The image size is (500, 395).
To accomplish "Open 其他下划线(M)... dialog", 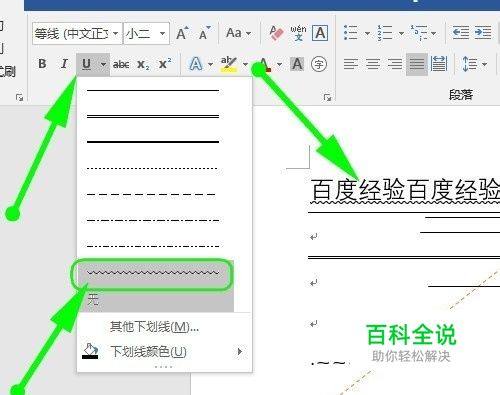I will (154, 327).
